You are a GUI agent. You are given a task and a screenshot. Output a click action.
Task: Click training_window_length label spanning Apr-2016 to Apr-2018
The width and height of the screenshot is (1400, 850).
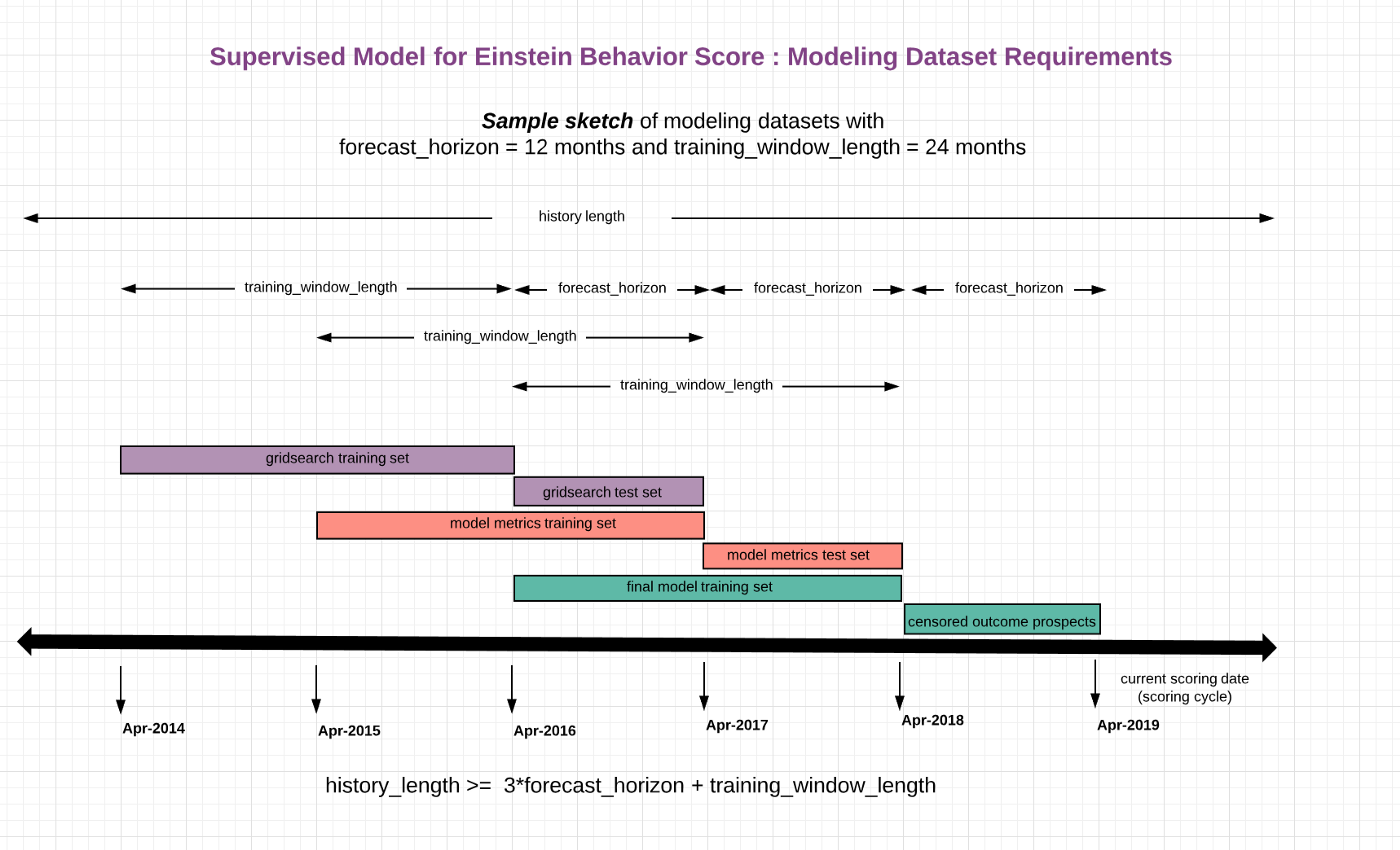click(x=696, y=385)
